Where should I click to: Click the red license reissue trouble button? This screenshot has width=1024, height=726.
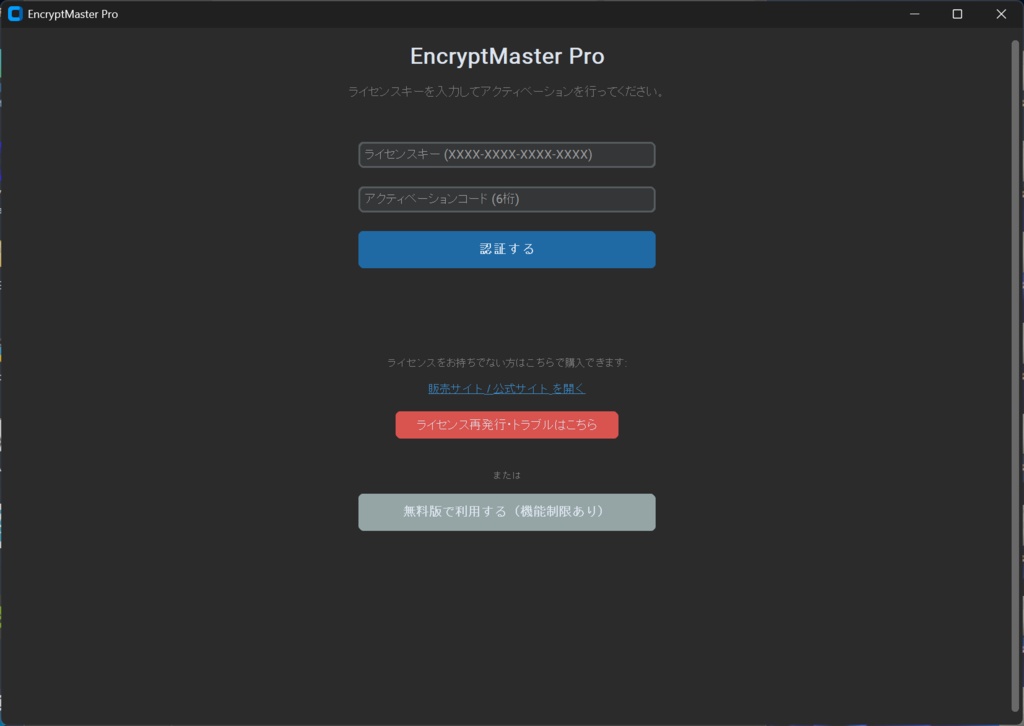pyautogui.click(x=506, y=425)
